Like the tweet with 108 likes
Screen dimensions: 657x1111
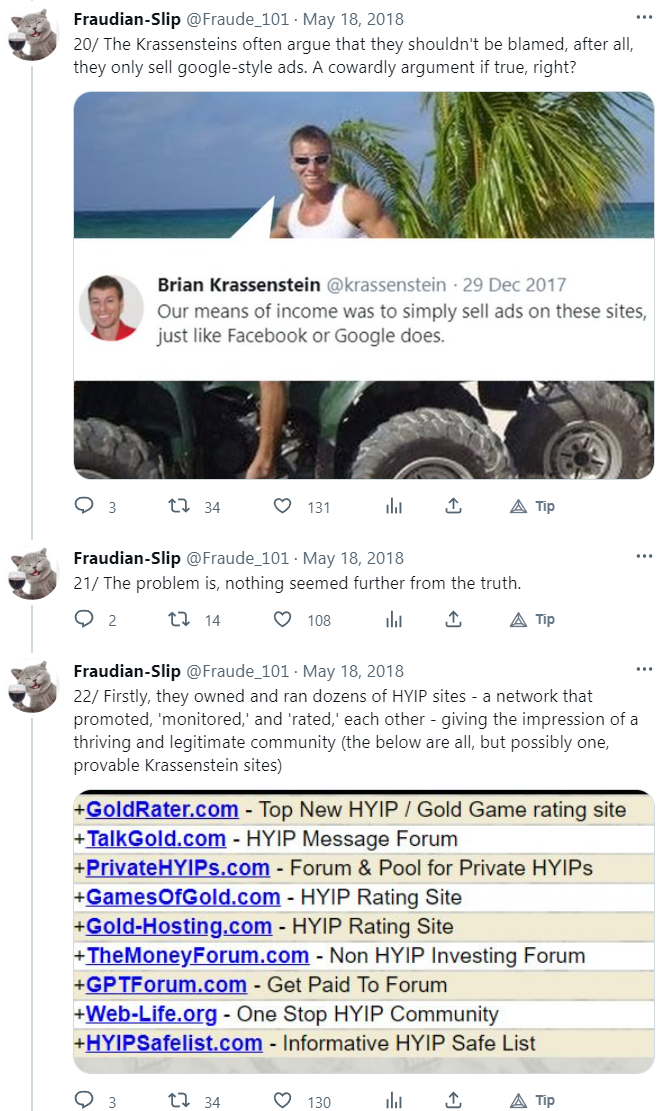point(283,619)
